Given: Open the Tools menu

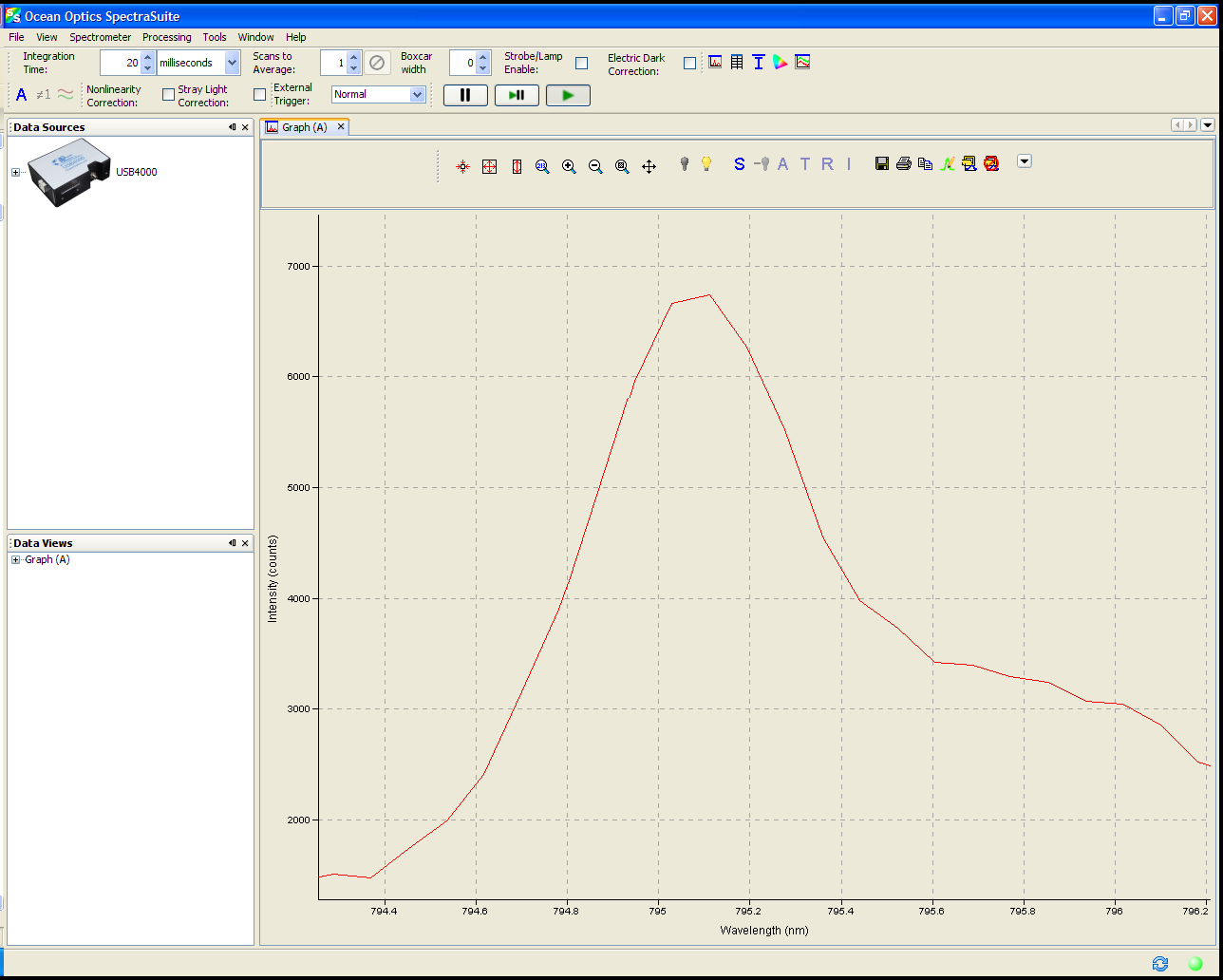Looking at the screenshot, I should click(x=215, y=37).
